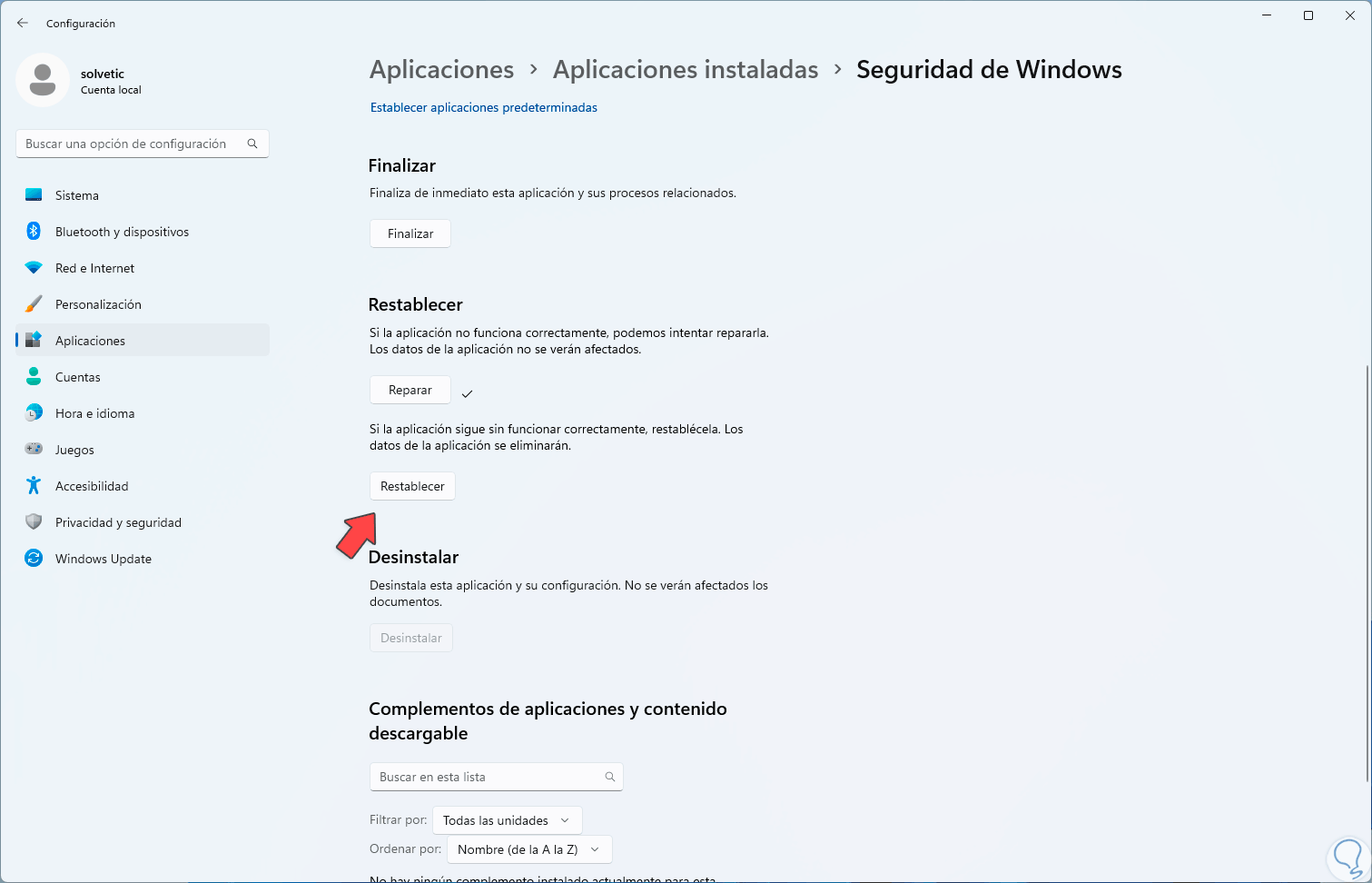Click the Juegos controller icon
Screen dimensions: 1372x883
click(34, 450)
